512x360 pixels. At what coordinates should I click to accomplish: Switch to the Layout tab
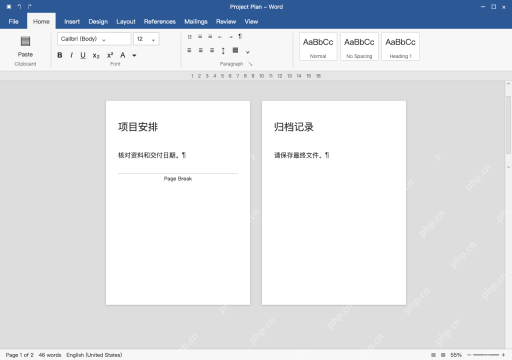click(126, 22)
